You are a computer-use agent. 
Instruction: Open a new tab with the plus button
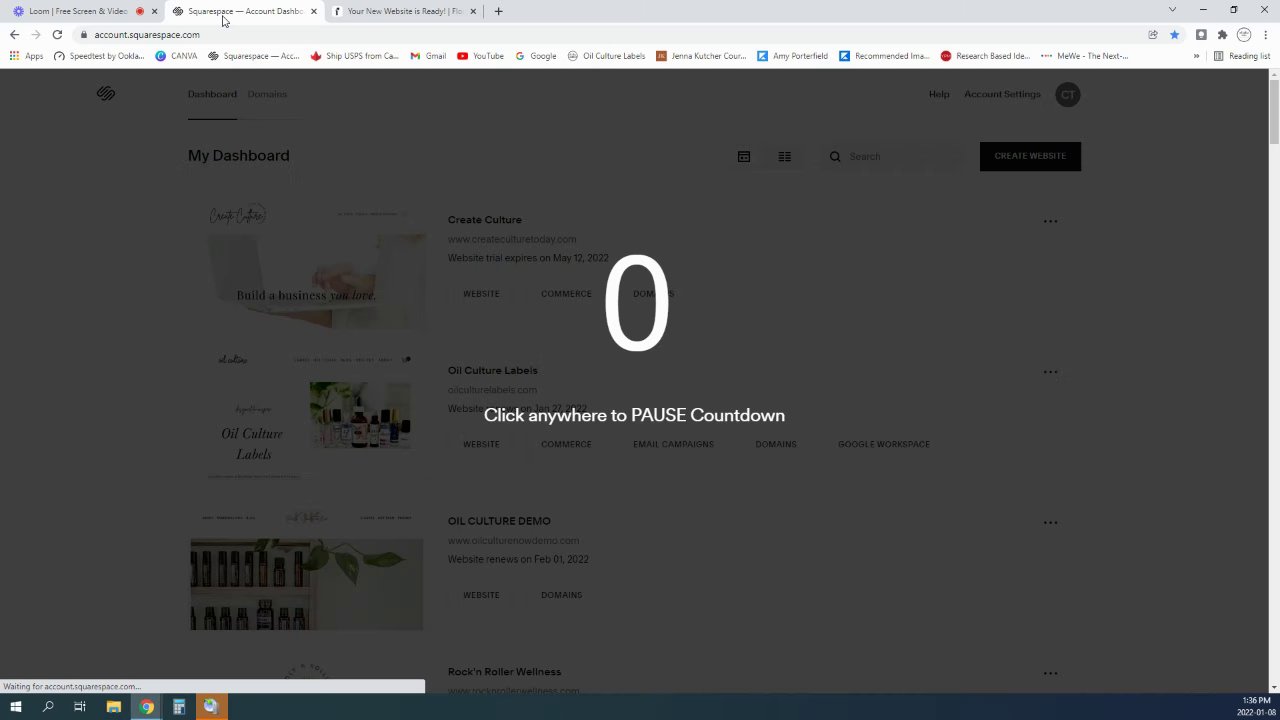click(x=498, y=11)
